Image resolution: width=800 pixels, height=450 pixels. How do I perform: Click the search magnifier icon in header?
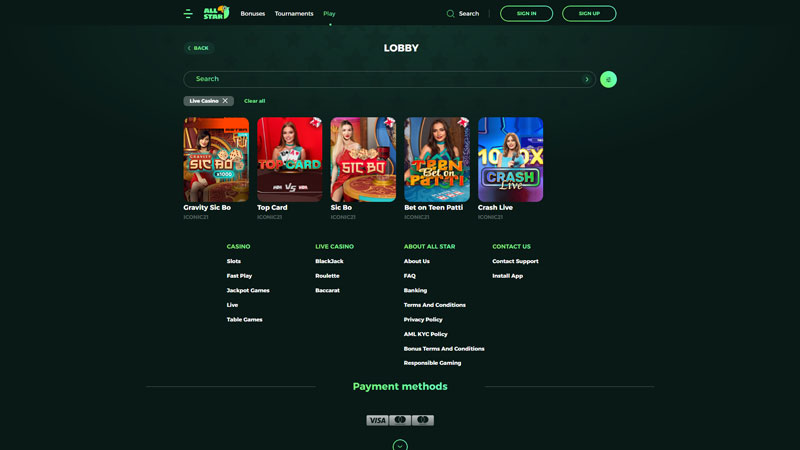[x=450, y=14]
